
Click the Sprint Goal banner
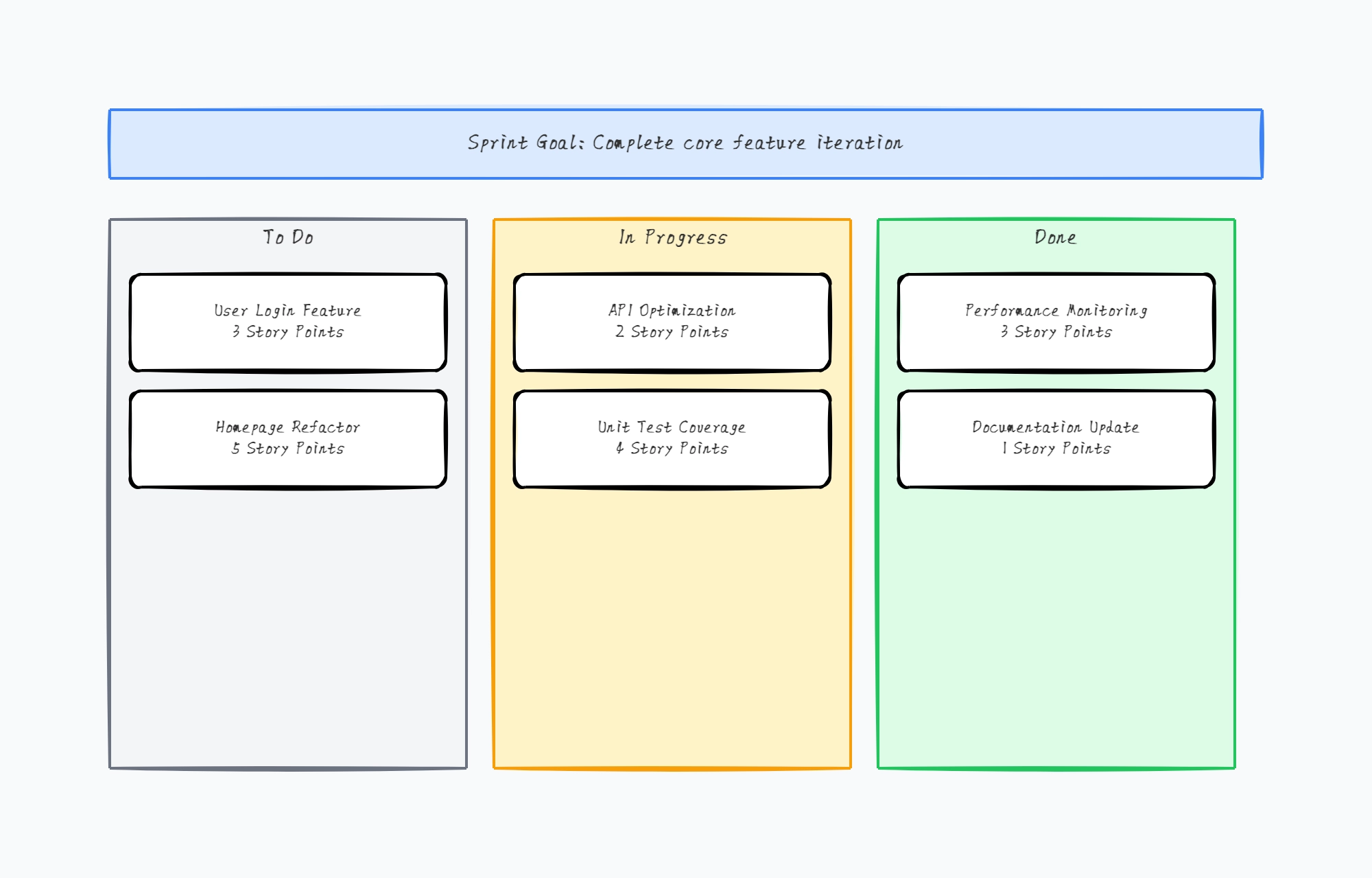[686, 143]
